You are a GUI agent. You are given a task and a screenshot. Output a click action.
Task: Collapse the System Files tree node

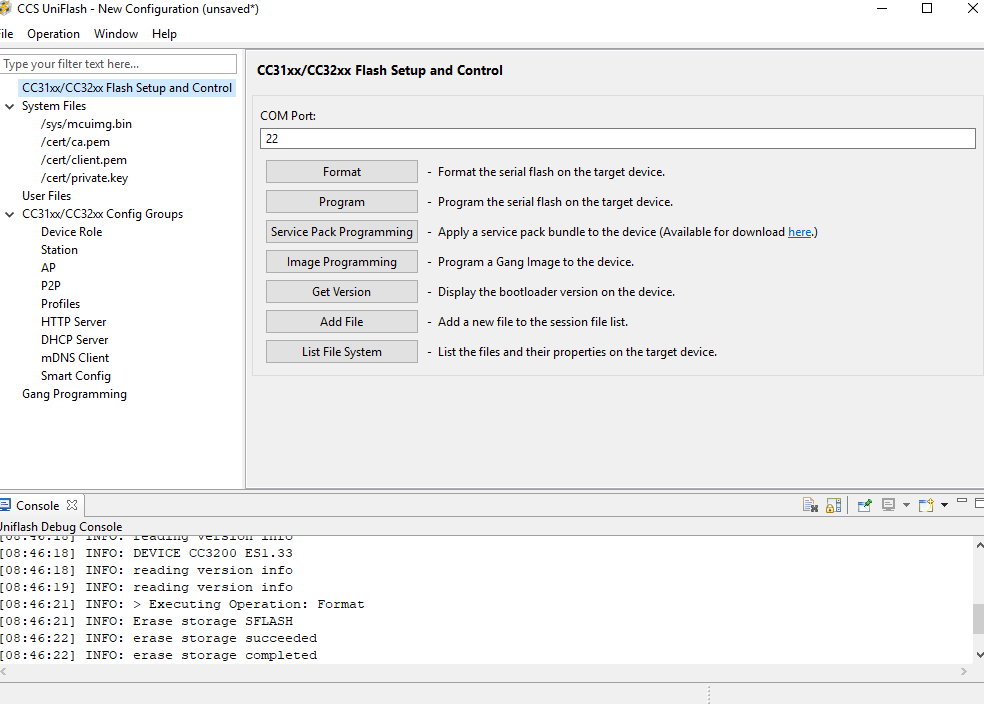[x=9, y=106]
